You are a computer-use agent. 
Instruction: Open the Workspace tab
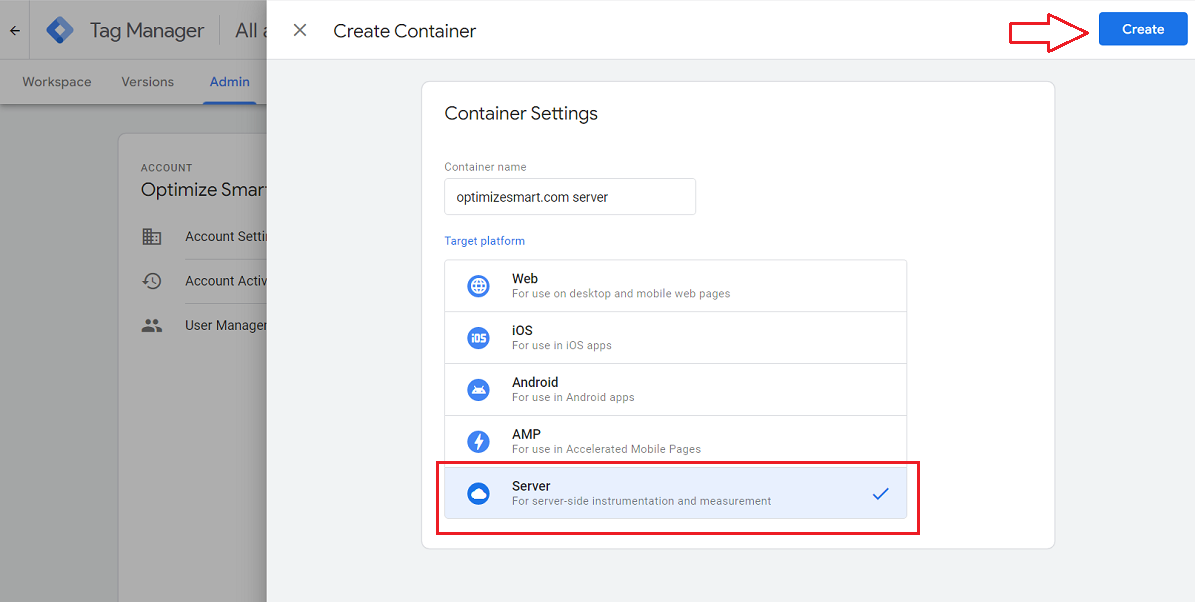point(57,82)
